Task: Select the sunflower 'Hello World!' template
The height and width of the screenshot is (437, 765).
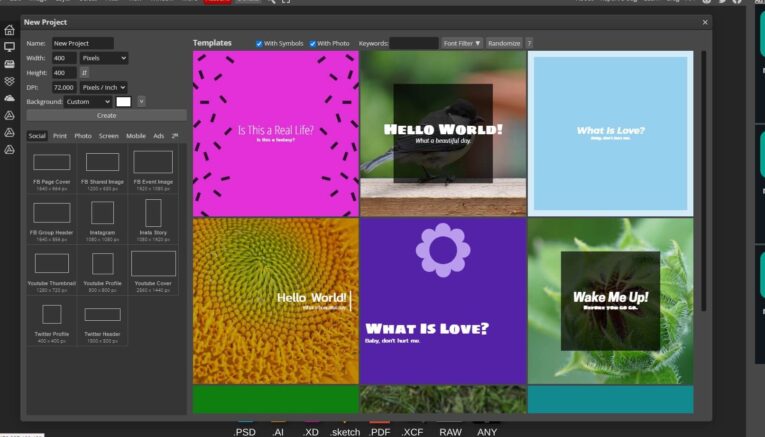Action: [x=276, y=301]
